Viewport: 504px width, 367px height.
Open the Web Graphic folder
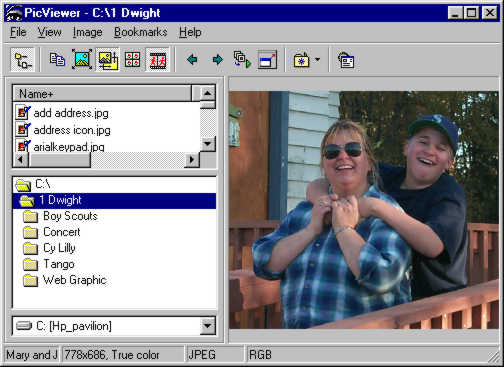tap(75, 280)
